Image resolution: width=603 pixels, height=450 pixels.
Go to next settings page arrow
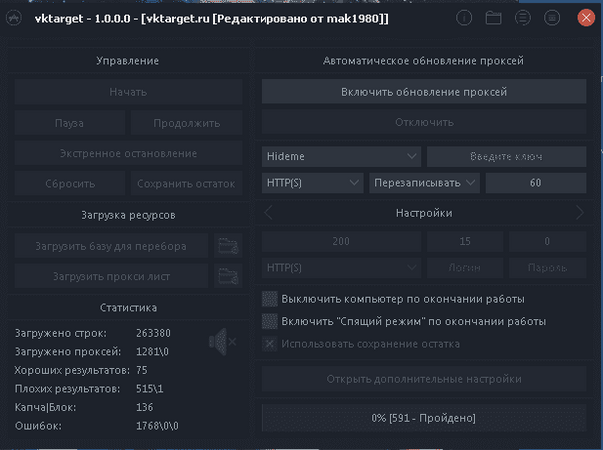click(x=580, y=213)
